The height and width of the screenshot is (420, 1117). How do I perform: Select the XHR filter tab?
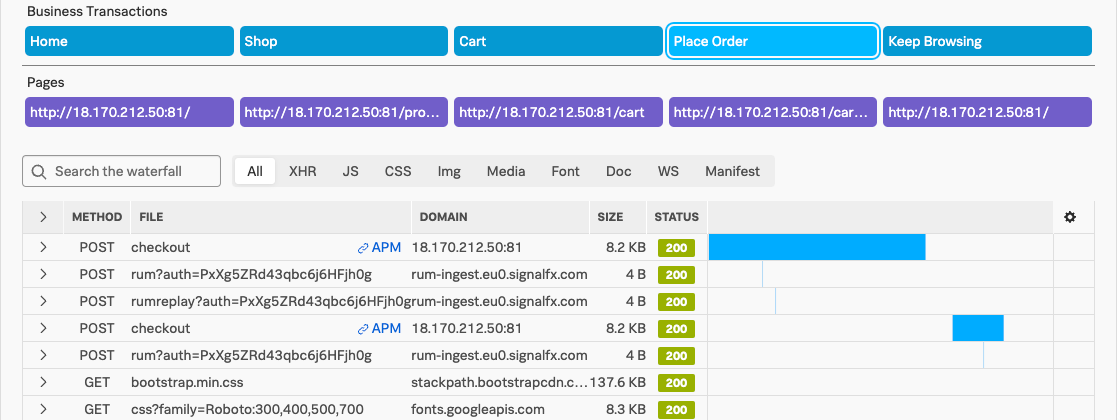click(x=302, y=171)
